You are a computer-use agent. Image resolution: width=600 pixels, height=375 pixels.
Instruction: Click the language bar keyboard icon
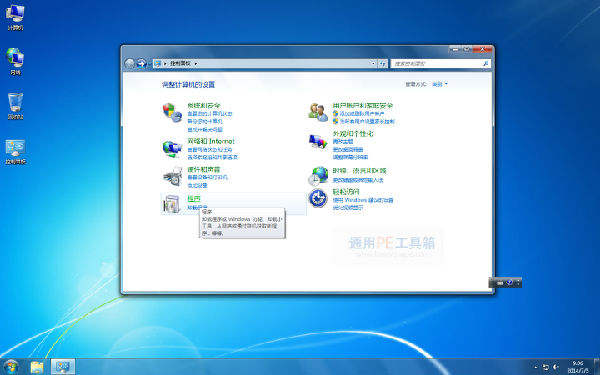[500, 283]
